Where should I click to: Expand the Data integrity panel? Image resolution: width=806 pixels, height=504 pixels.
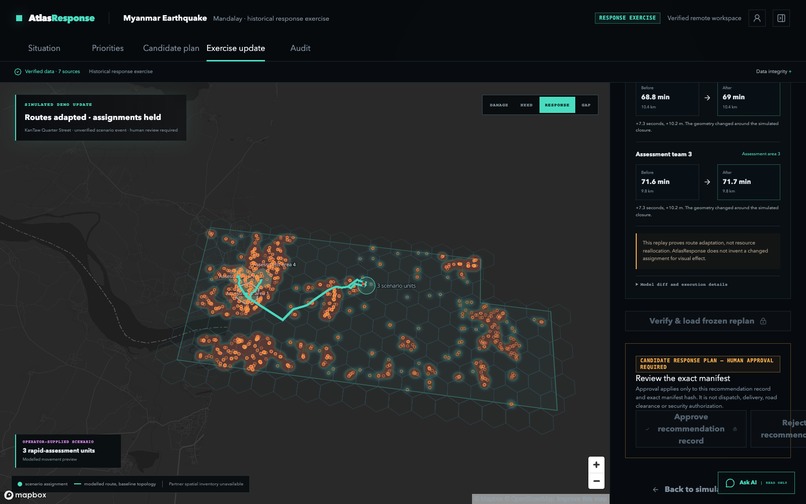click(773, 71)
